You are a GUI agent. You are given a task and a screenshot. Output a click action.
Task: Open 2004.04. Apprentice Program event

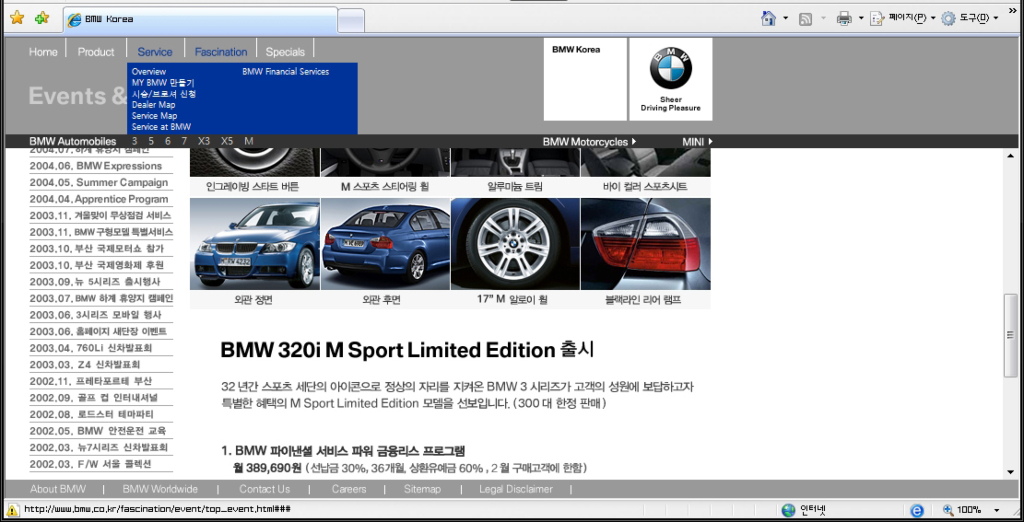tap(99, 199)
